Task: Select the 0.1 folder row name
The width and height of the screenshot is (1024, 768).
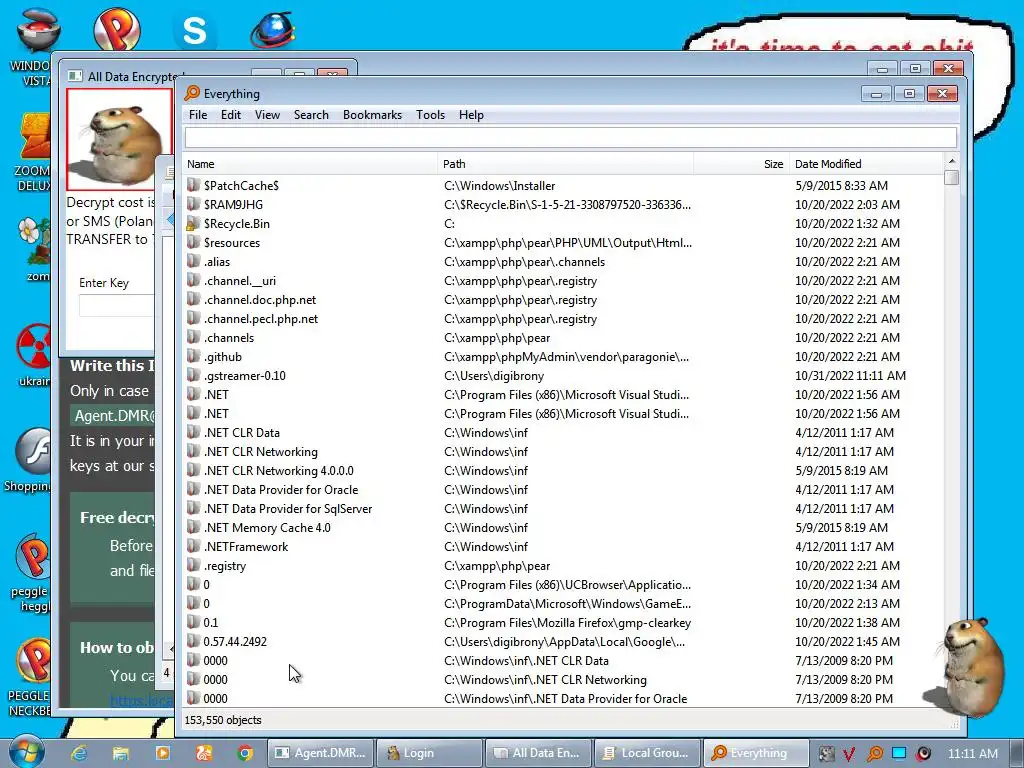Action: [x=210, y=622]
